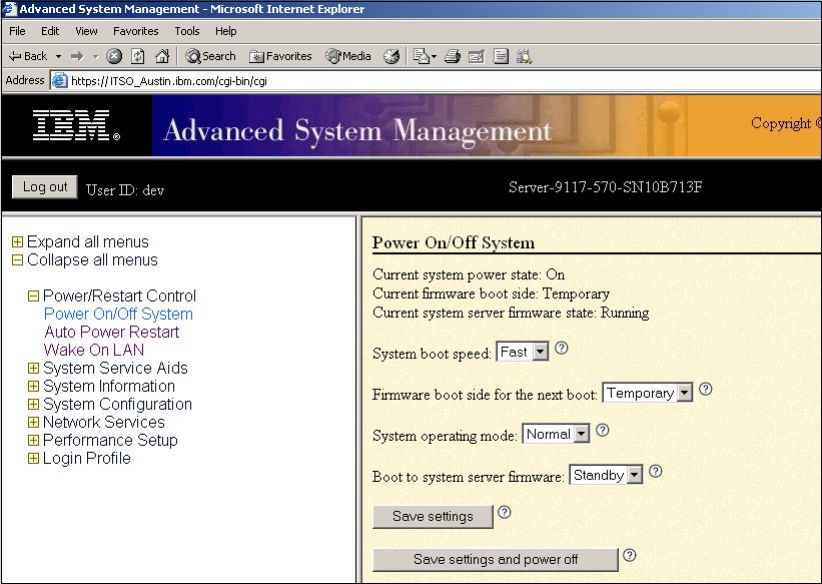Click help icon next to Firmware boot side
Image resolution: width=822 pixels, height=584 pixels.
[x=706, y=389]
